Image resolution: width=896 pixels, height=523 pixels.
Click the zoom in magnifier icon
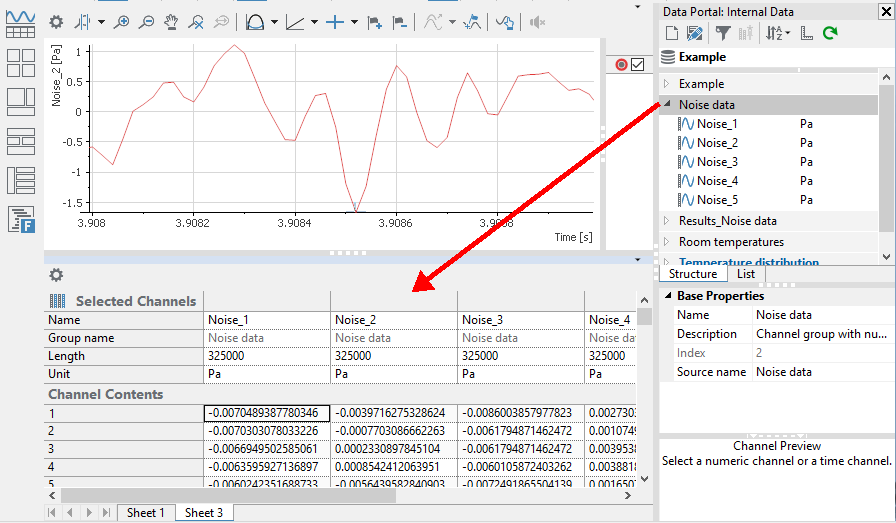pos(121,21)
